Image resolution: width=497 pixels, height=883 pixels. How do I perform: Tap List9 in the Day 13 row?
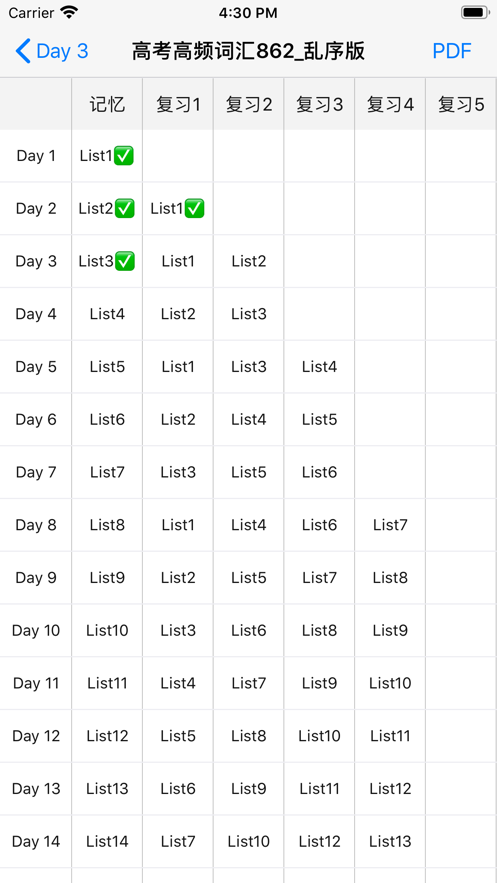click(248, 789)
